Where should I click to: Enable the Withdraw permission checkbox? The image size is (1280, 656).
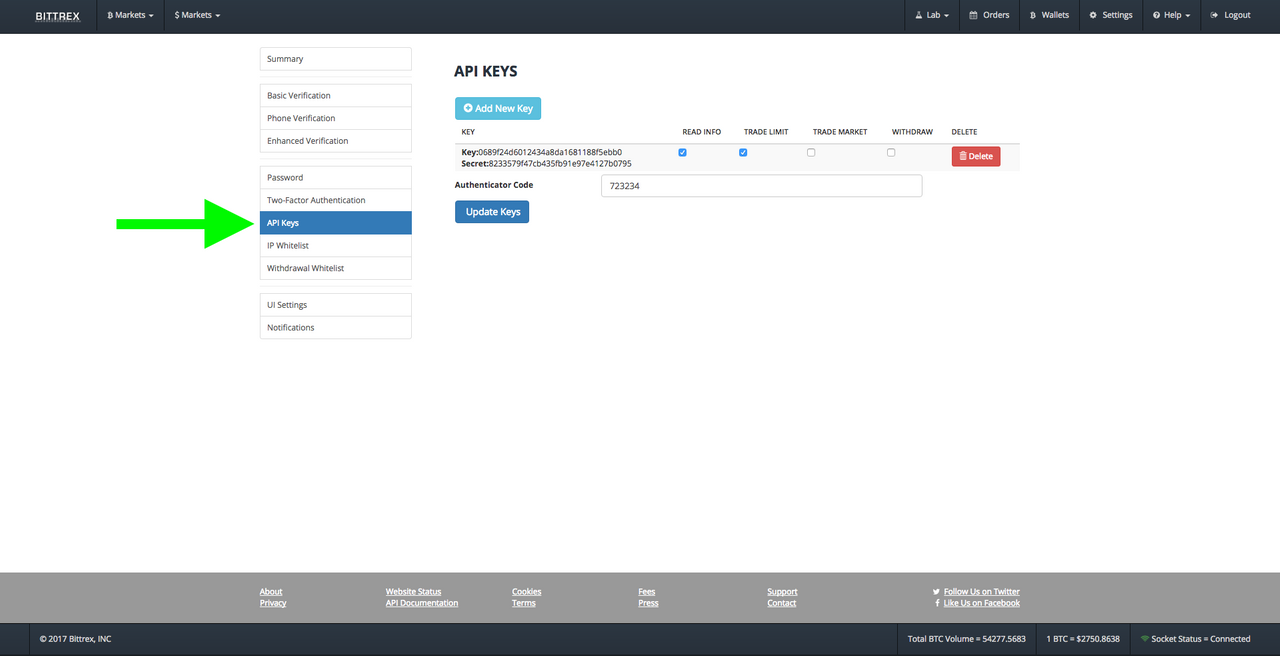click(891, 152)
